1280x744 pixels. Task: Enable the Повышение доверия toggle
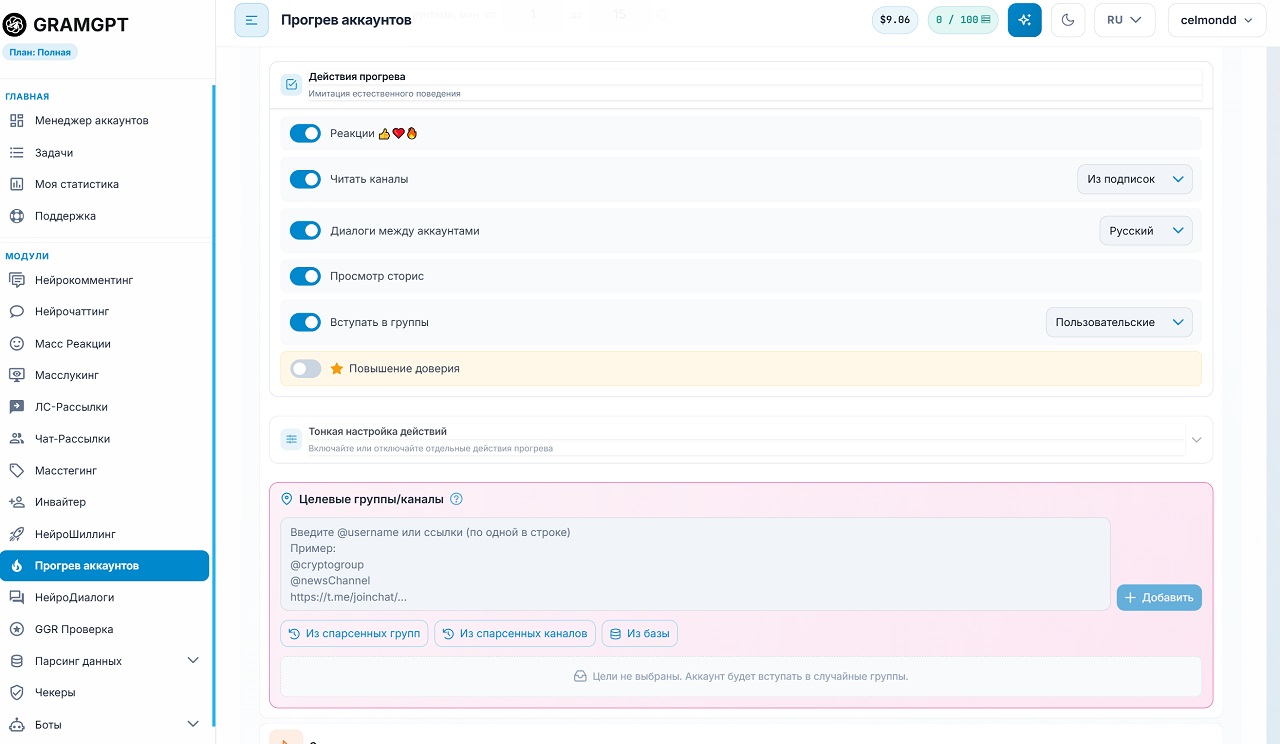coord(305,369)
